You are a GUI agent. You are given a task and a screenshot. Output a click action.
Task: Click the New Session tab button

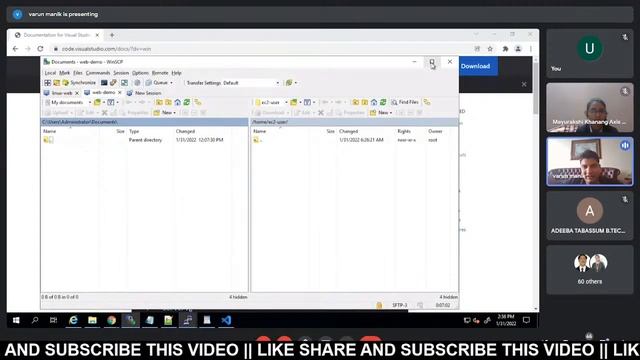coord(144,93)
